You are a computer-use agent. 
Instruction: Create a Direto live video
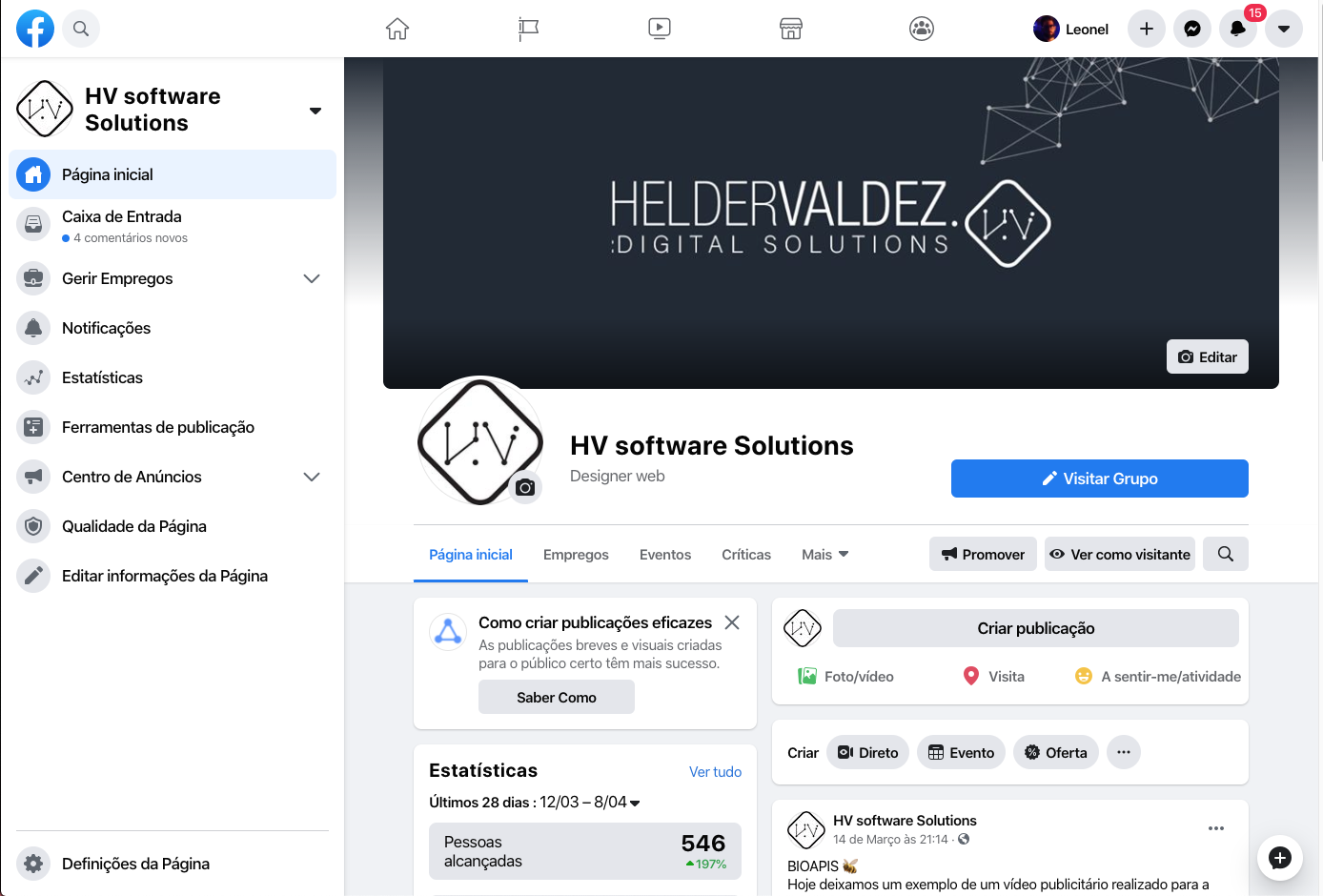click(868, 752)
